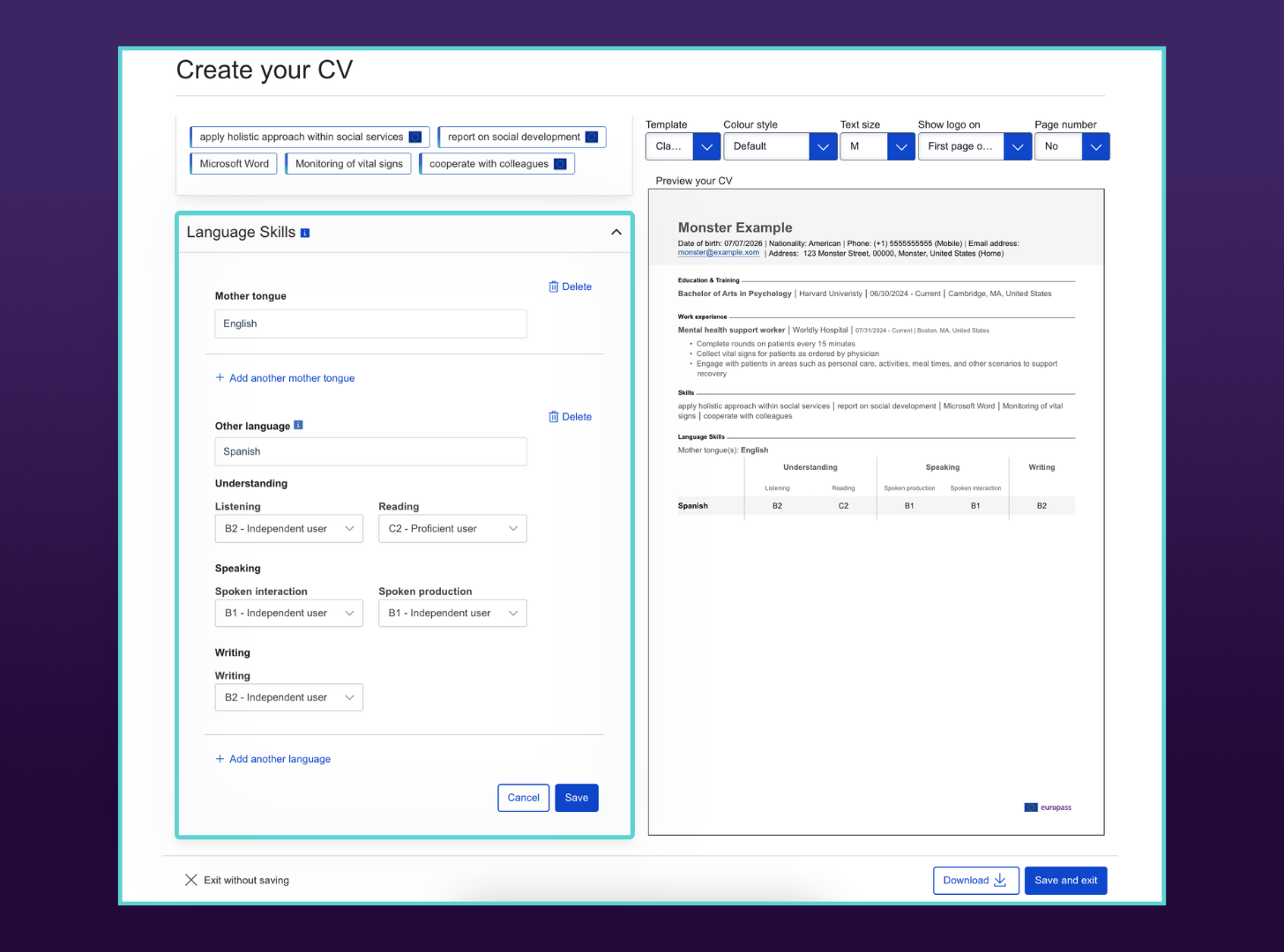The width and height of the screenshot is (1284, 952).
Task: Open the Listening level dropdown
Action: 289,529
